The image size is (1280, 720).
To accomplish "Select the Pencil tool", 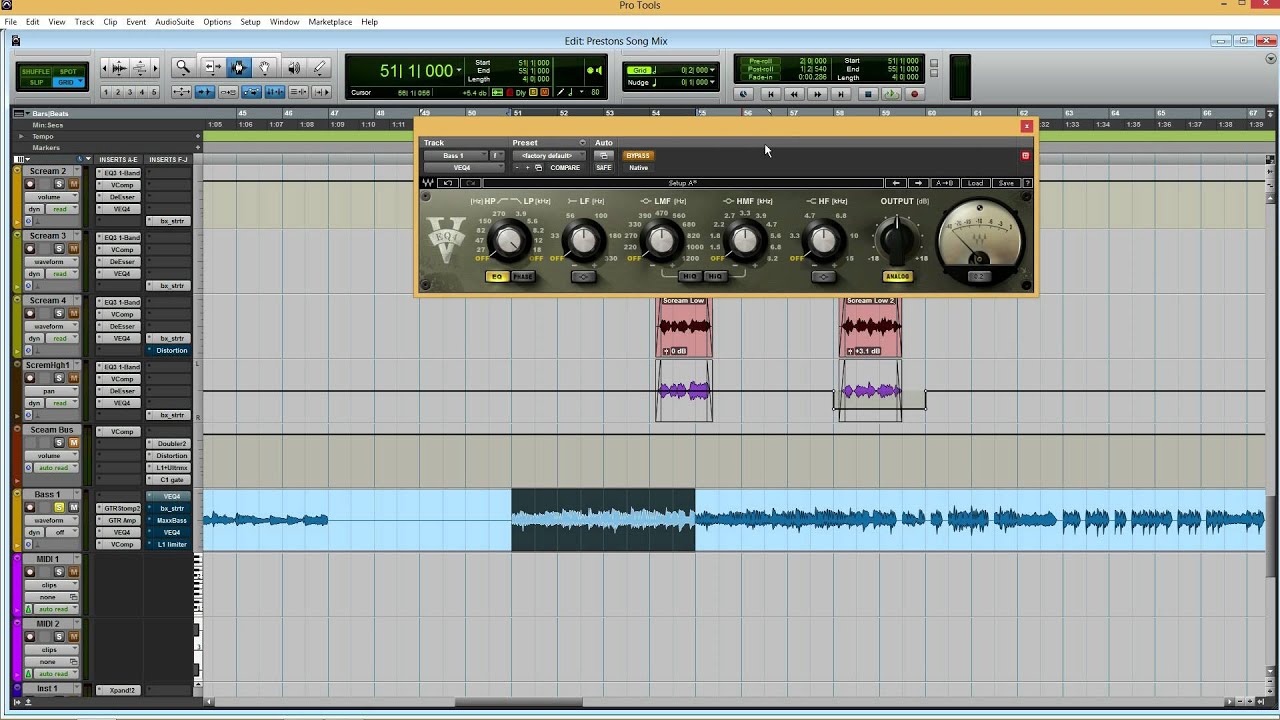I will [x=319, y=68].
